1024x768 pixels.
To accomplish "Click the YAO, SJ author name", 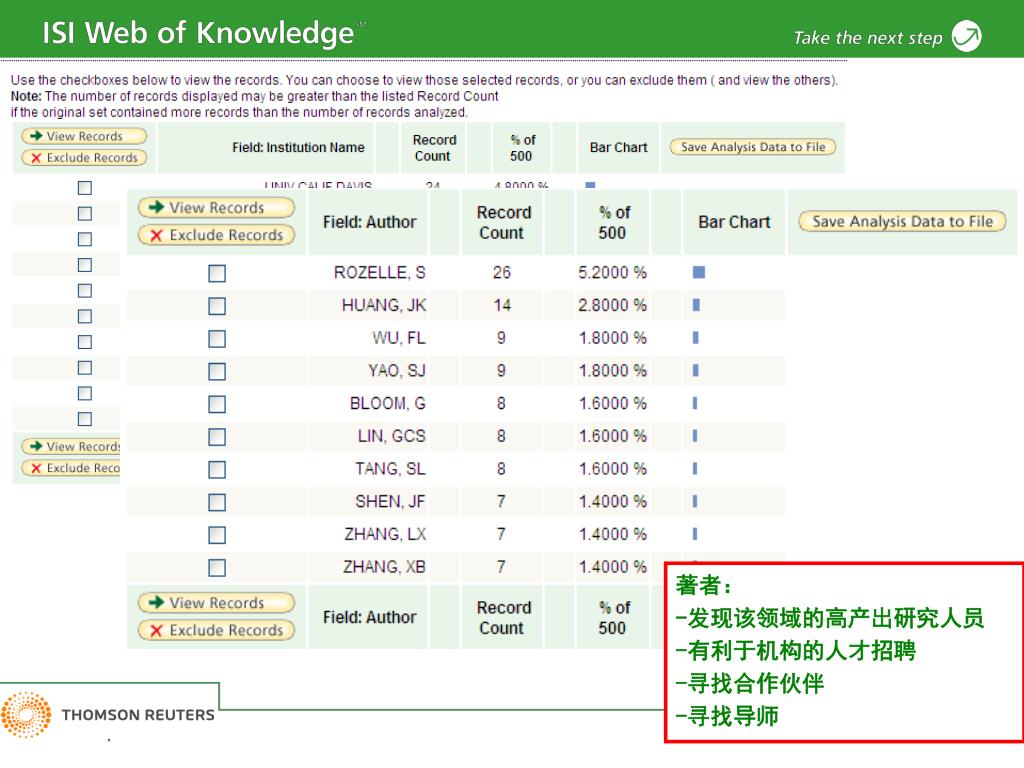I will point(396,370).
